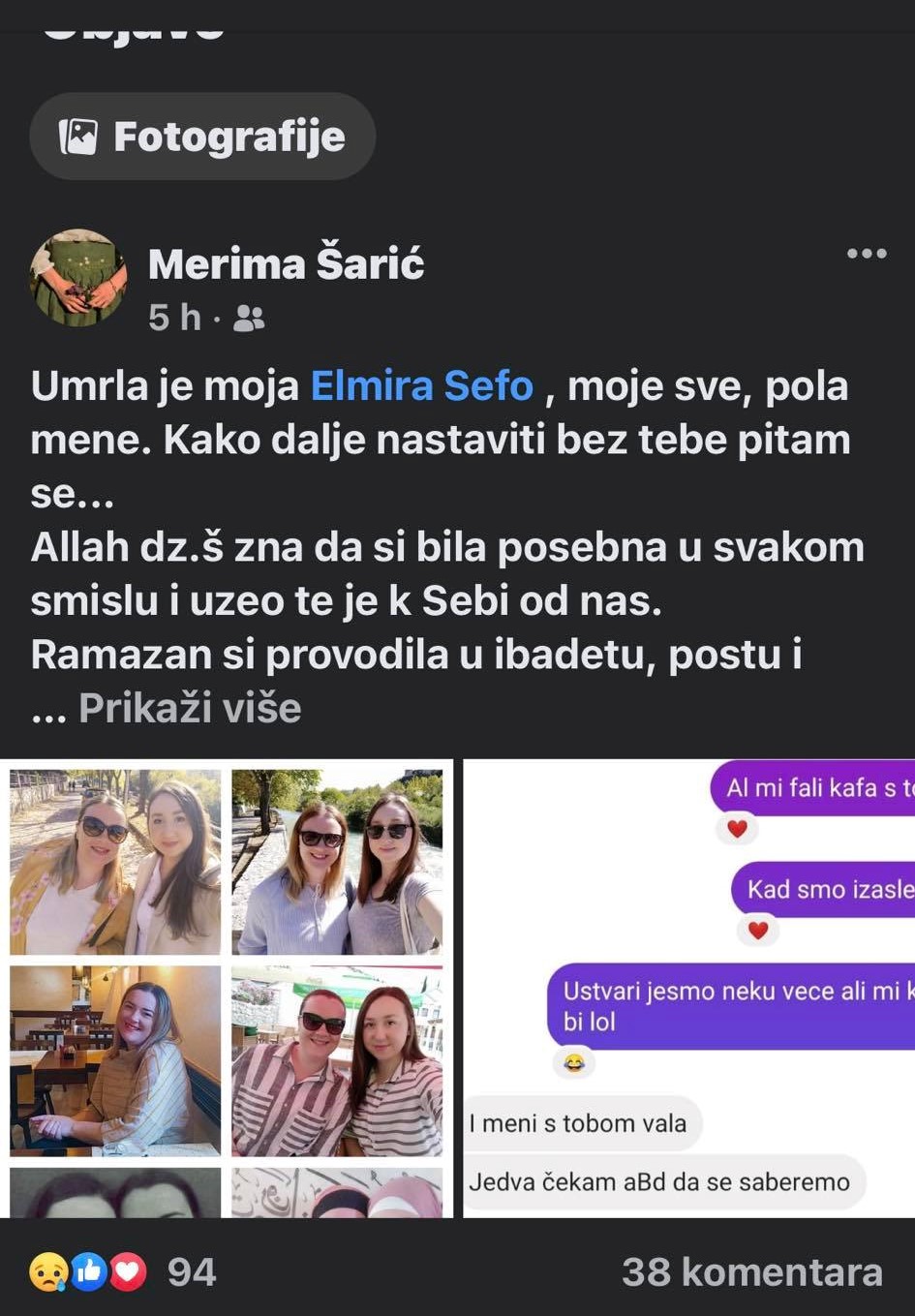The image size is (915, 1316).
Task: Tap the friends audience icon
Action: pos(249,319)
